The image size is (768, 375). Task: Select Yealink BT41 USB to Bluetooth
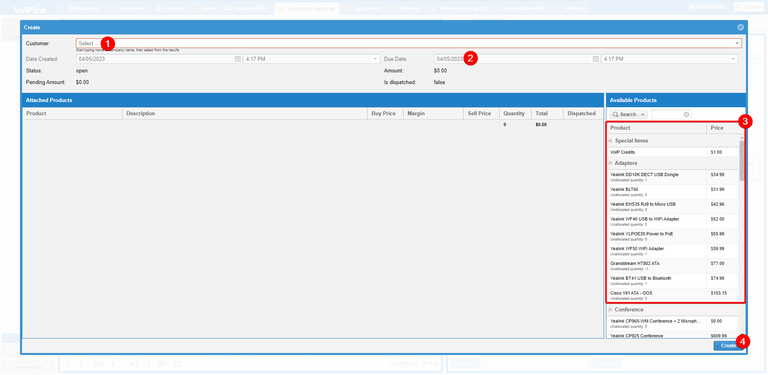tap(673, 281)
